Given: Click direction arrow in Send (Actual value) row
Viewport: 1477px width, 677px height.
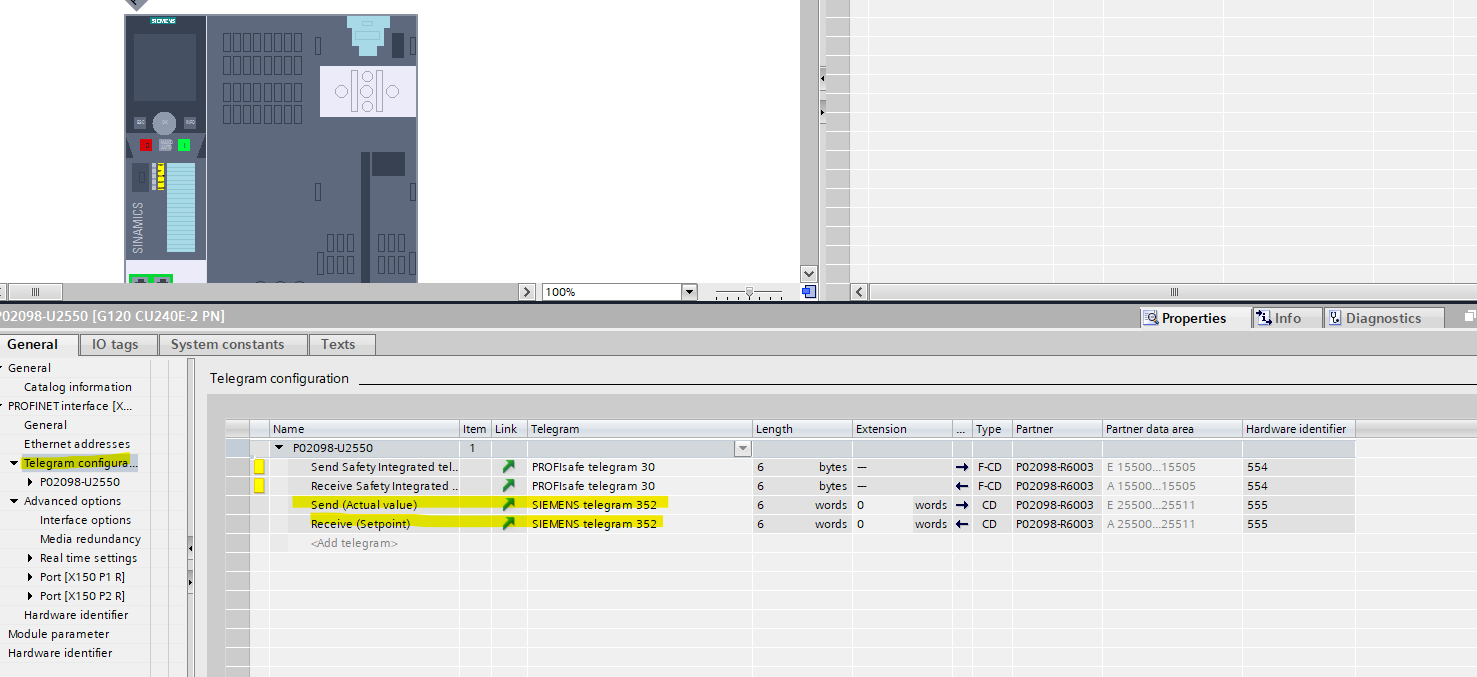Looking at the screenshot, I should click(x=962, y=505).
